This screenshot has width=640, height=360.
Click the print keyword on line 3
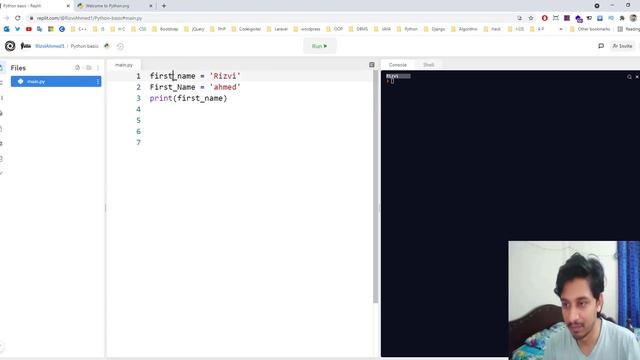(161, 98)
